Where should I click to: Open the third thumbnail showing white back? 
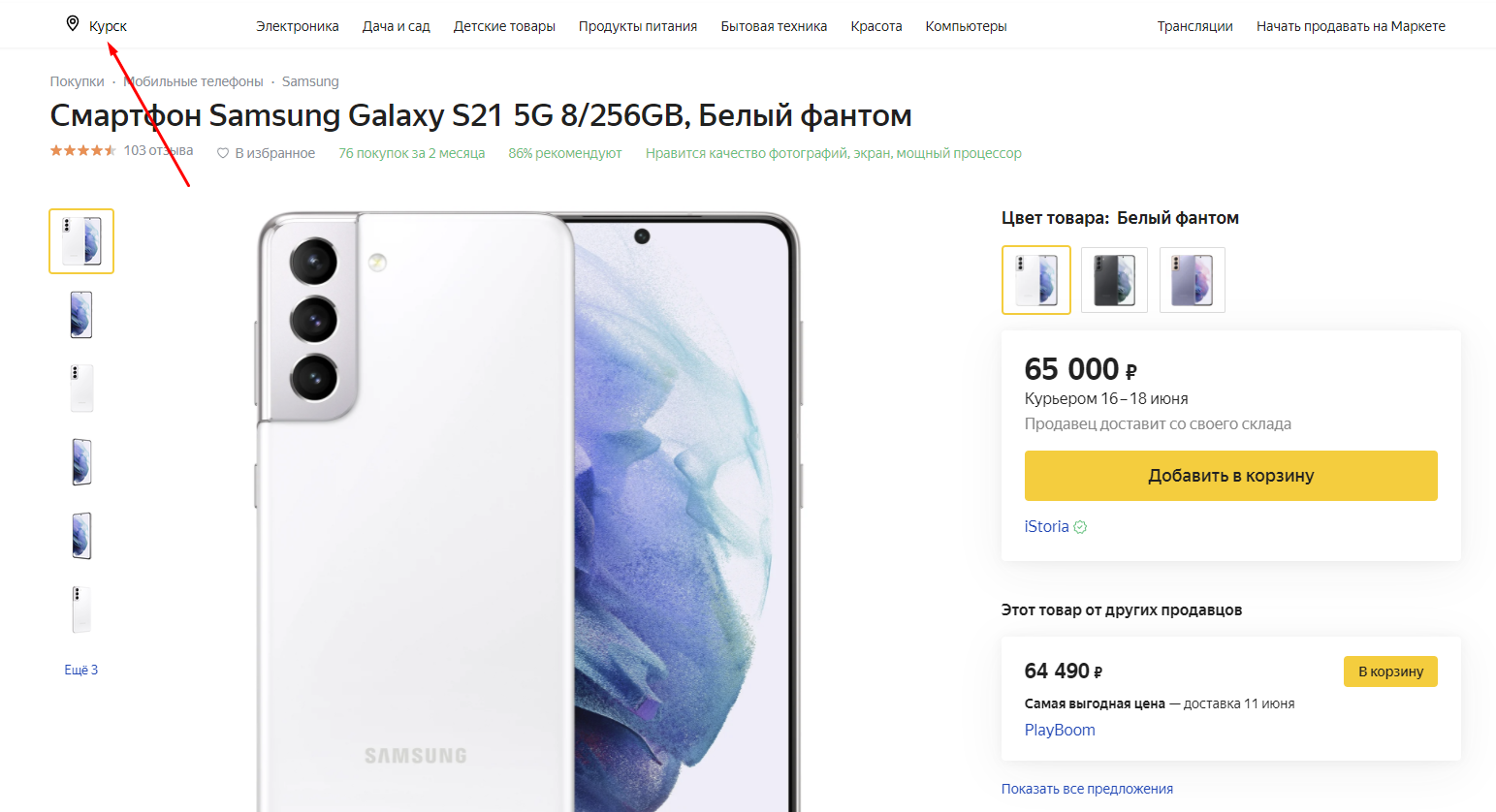click(81, 389)
